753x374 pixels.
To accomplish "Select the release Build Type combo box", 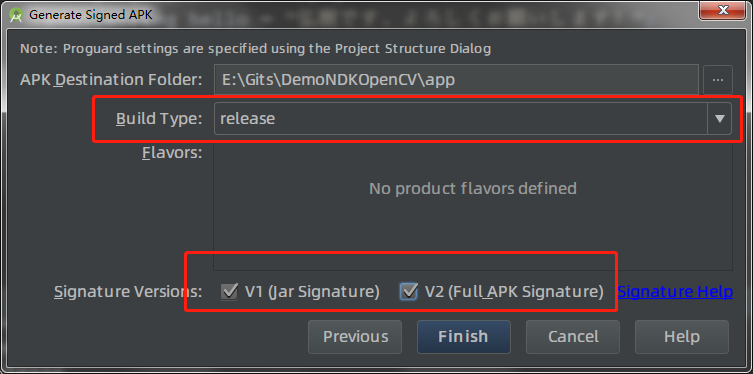I will (x=473, y=118).
